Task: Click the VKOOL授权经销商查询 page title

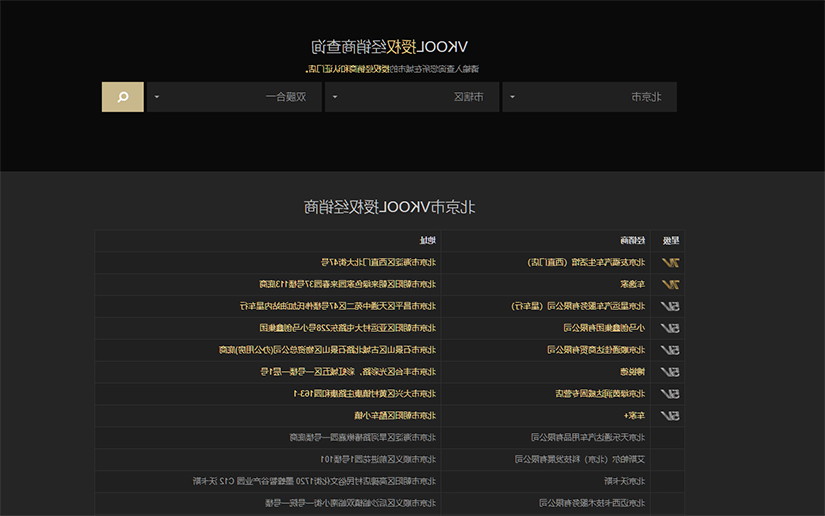Action: coord(389,47)
